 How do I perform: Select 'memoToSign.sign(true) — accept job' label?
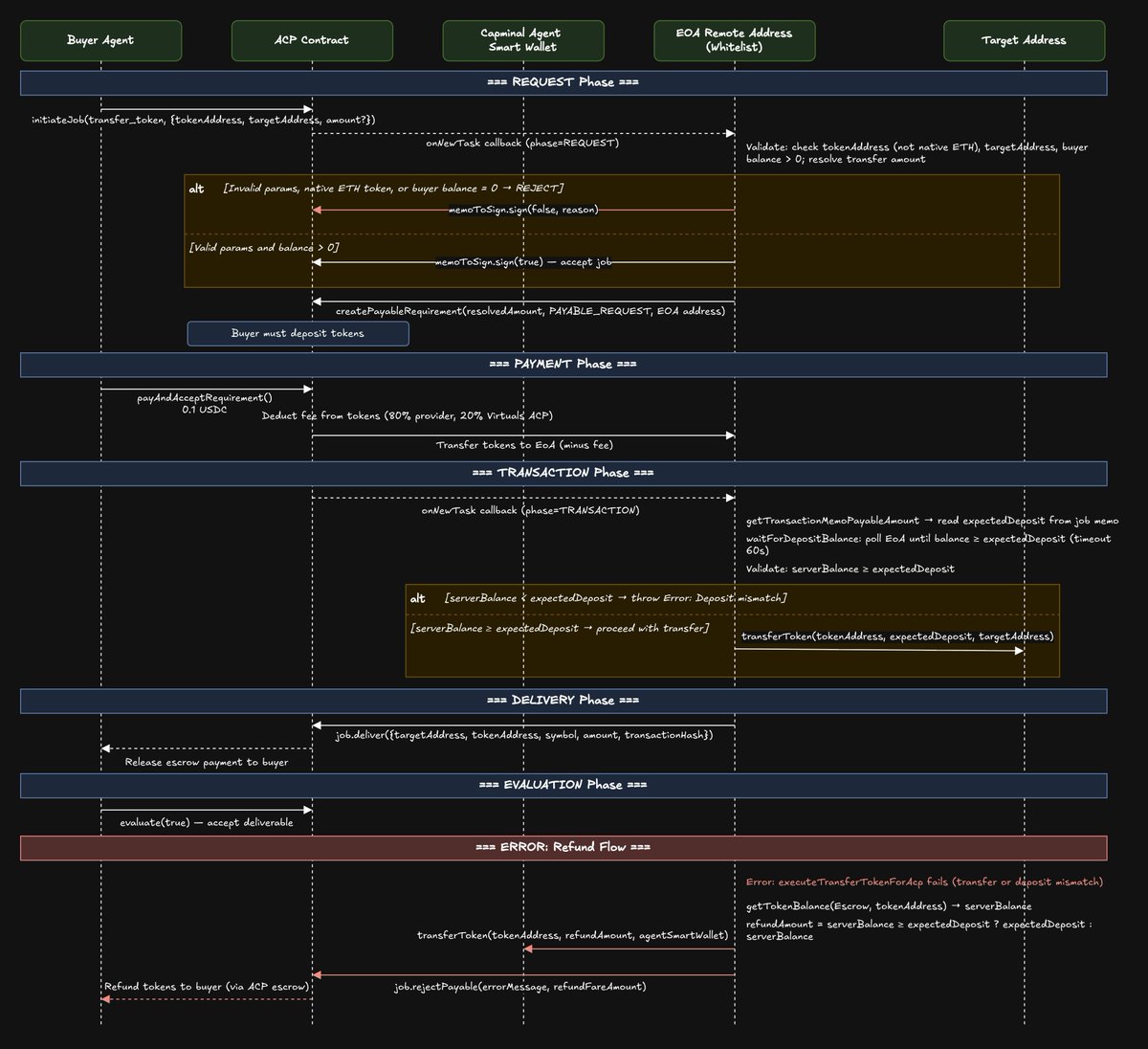pyautogui.click(x=523, y=262)
